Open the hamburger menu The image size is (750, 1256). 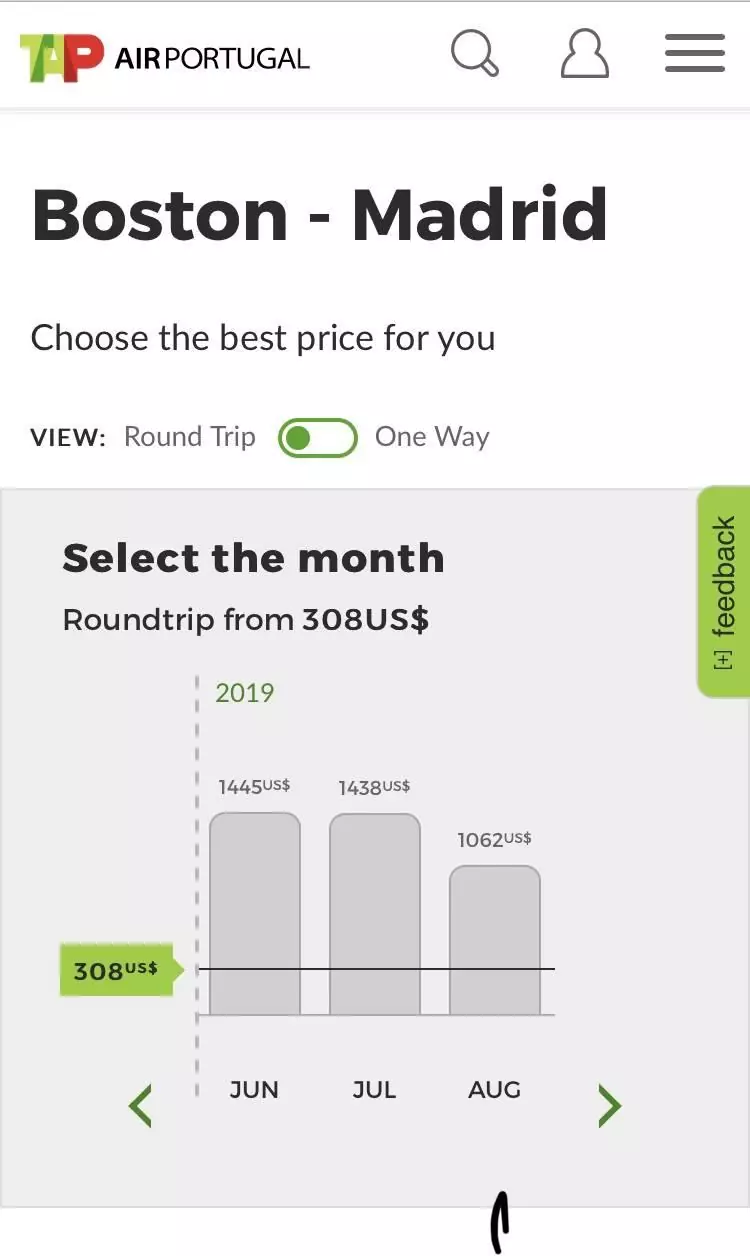(x=695, y=53)
